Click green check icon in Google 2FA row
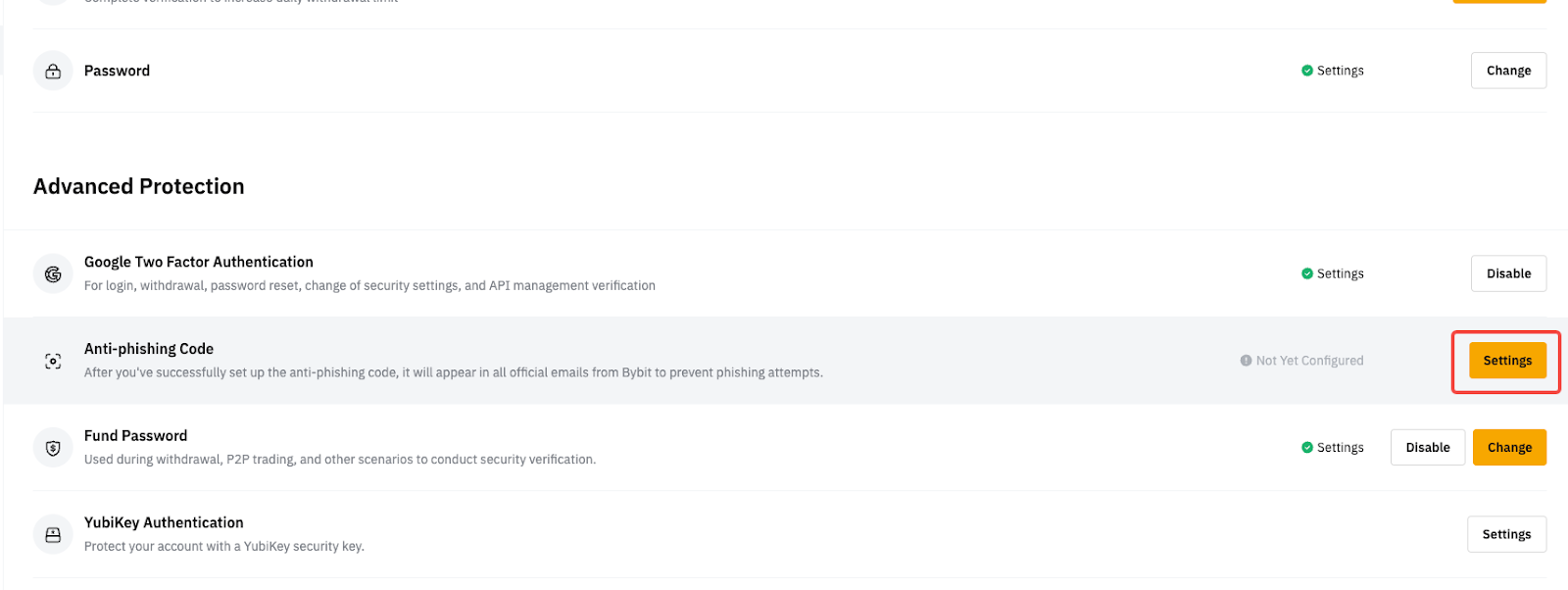Viewport: 1568px width, 590px height. point(1306,273)
